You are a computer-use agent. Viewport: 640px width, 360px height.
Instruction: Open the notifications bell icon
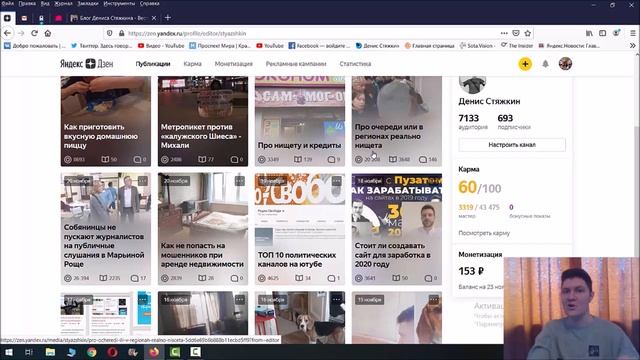click(545, 64)
